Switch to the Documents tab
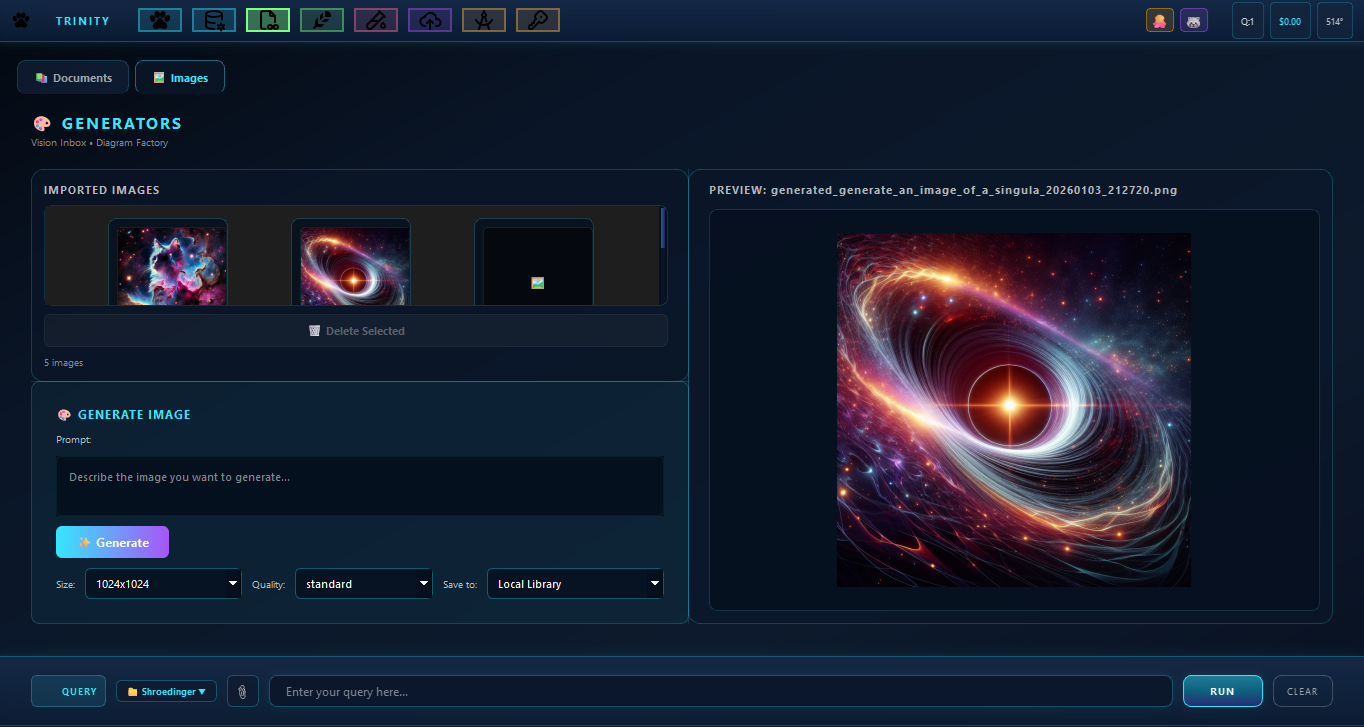The width and height of the screenshot is (1364, 727). [72, 76]
